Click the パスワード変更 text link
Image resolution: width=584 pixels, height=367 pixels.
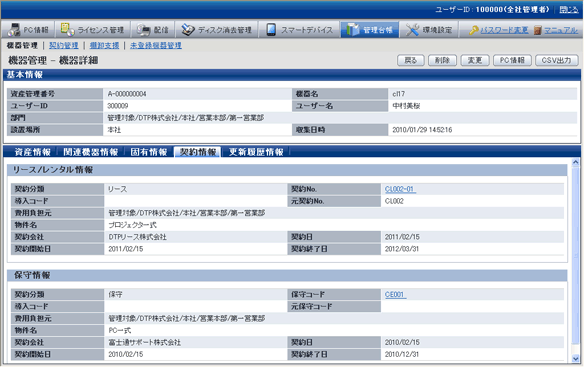tap(504, 30)
